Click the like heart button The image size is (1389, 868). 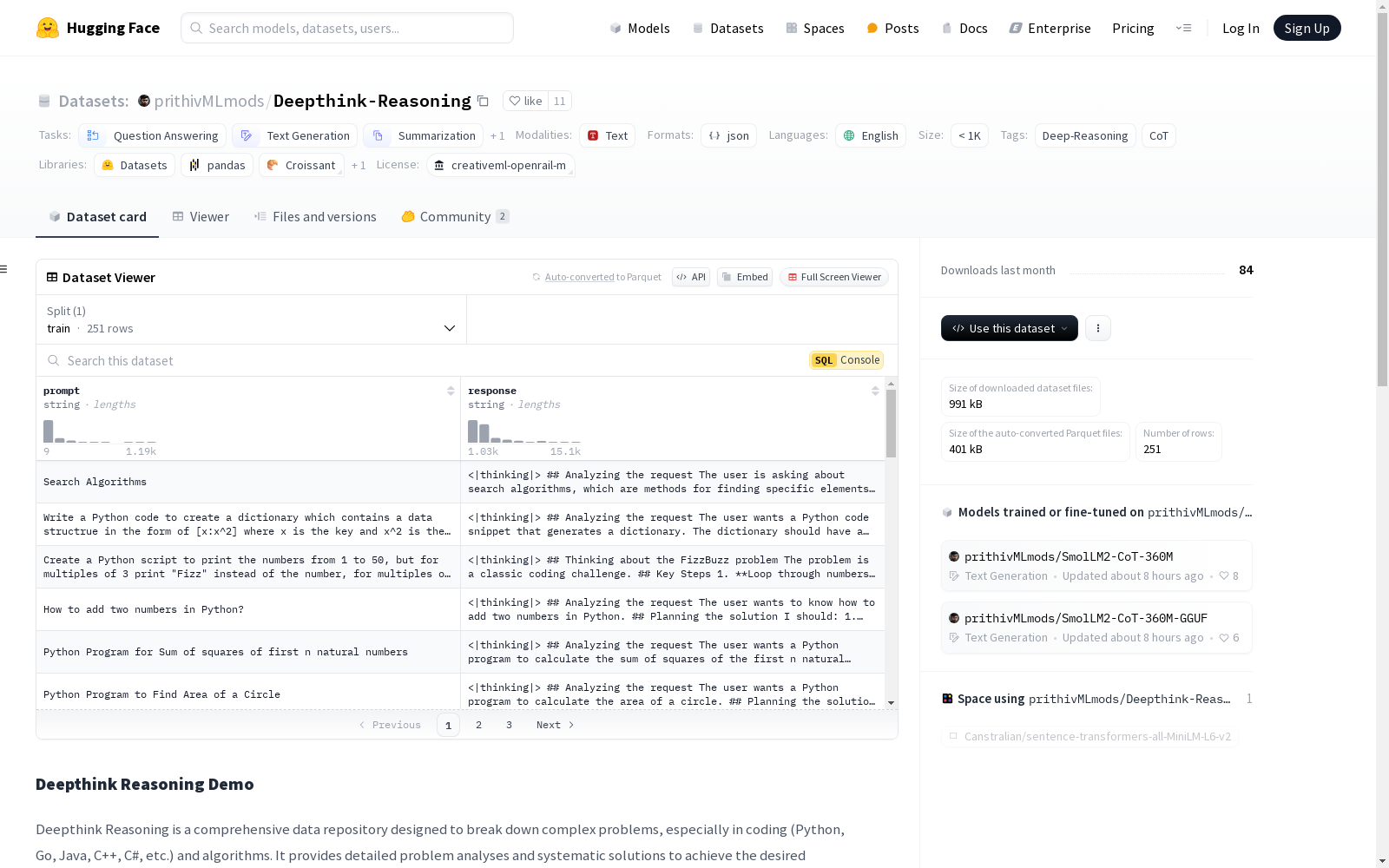(525, 101)
